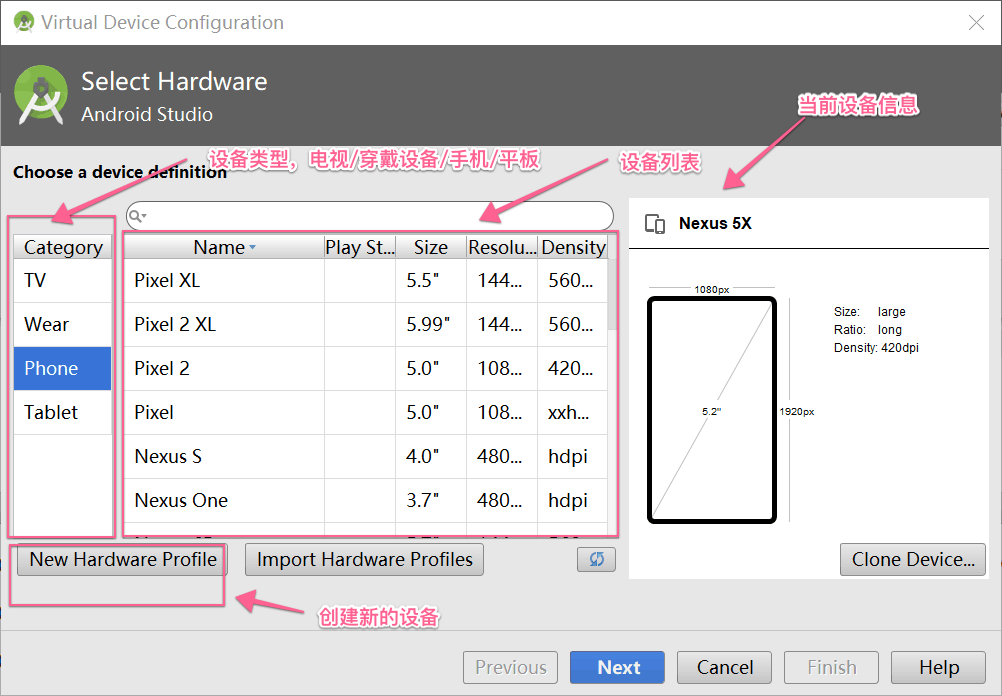Click the Cancel button

point(724,667)
